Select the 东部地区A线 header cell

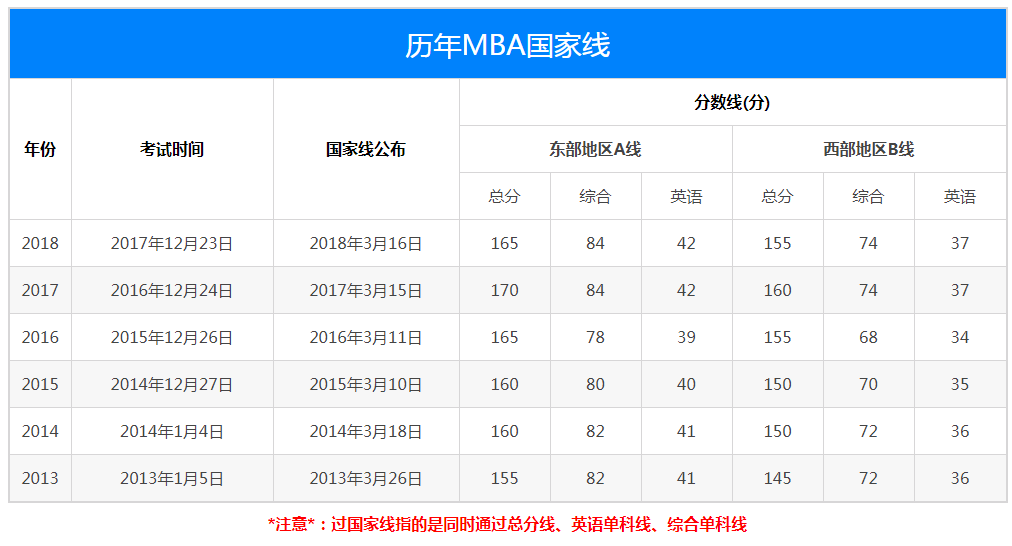coord(595,149)
